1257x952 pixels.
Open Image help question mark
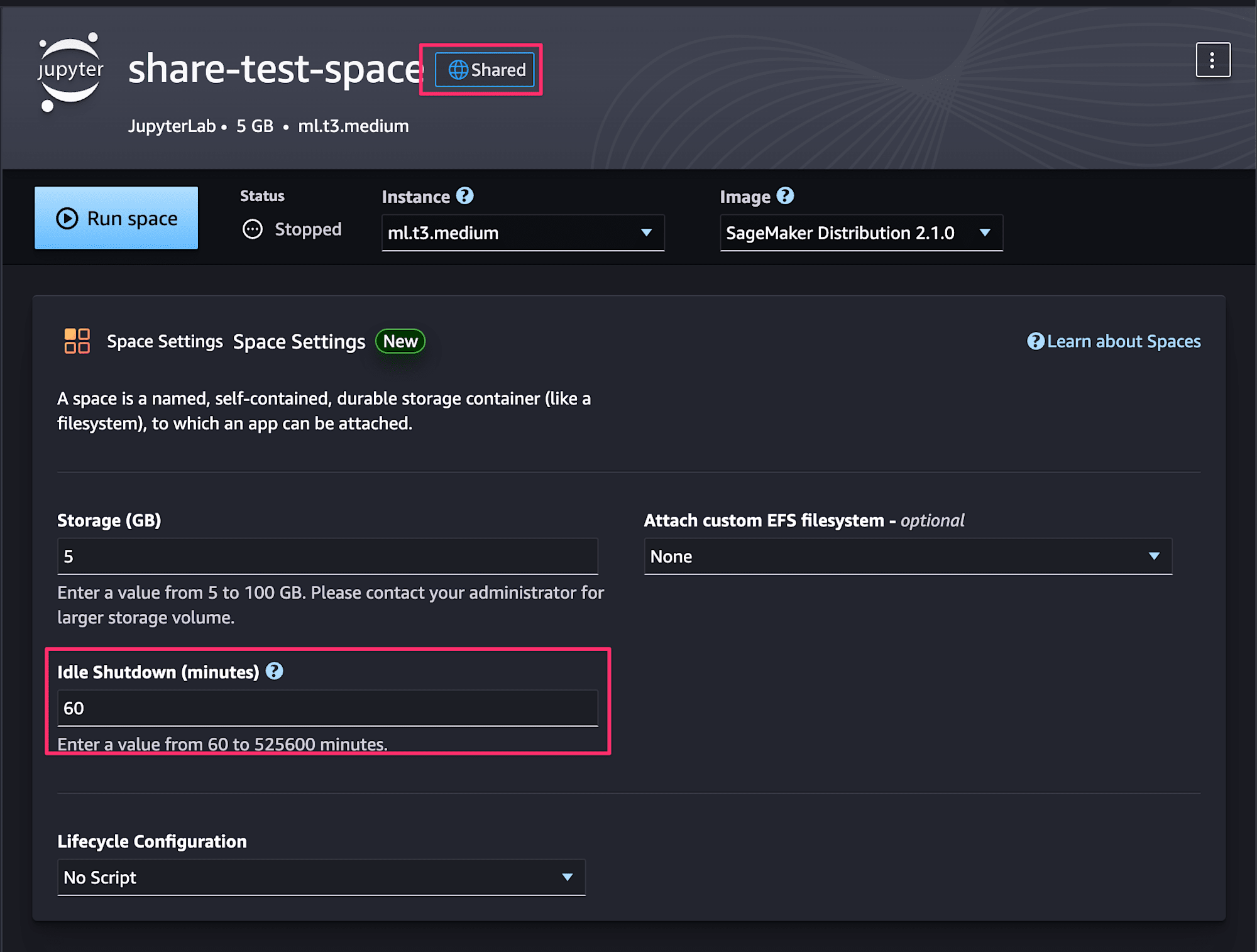click(x=785, y=196)
